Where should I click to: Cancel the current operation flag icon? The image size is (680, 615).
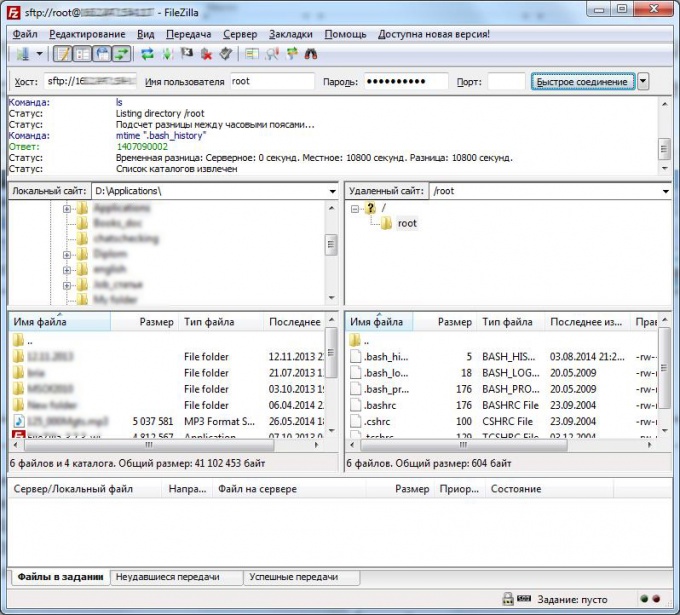[x=187, y=53]
